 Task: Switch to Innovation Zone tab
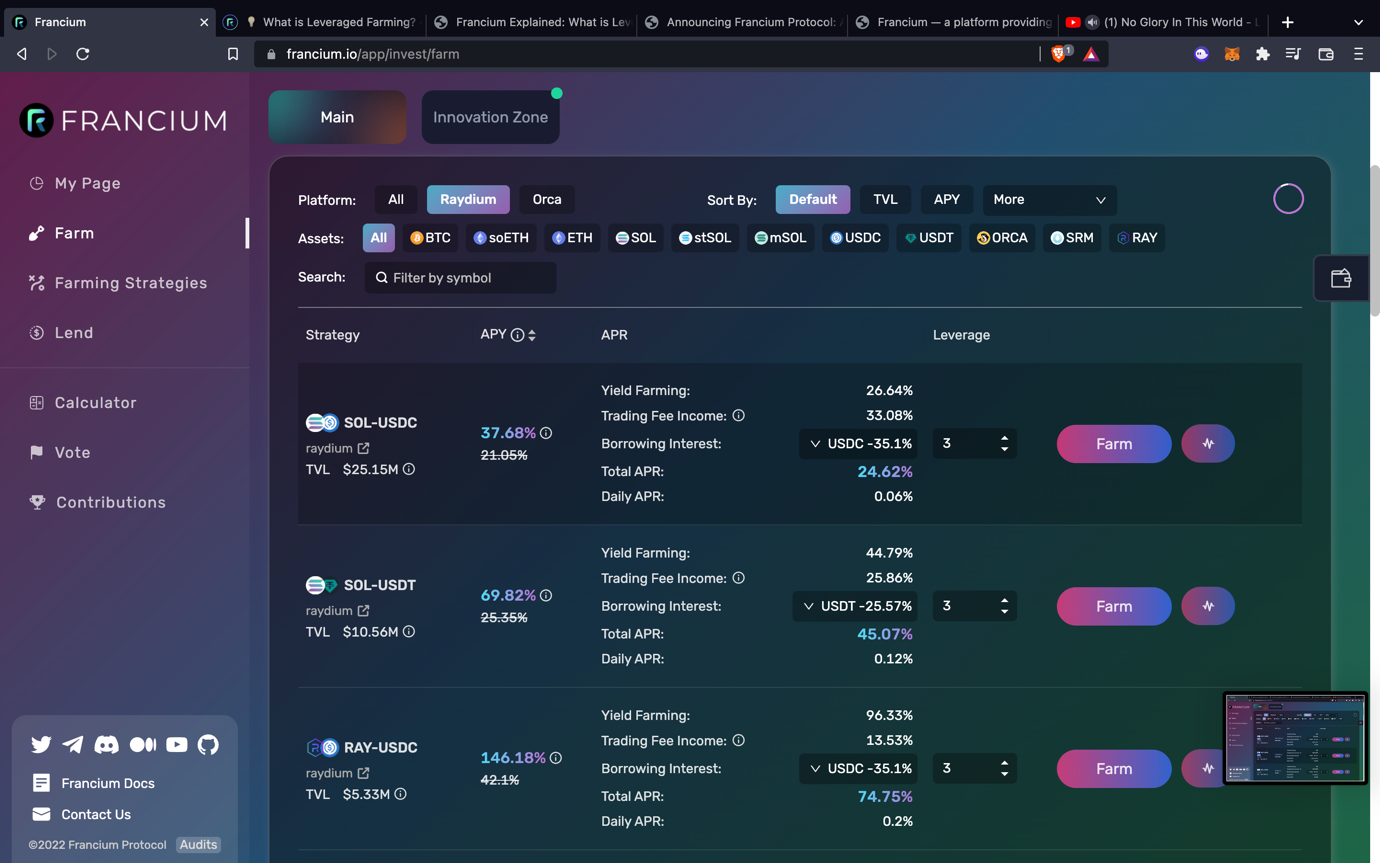pos(490,117)
